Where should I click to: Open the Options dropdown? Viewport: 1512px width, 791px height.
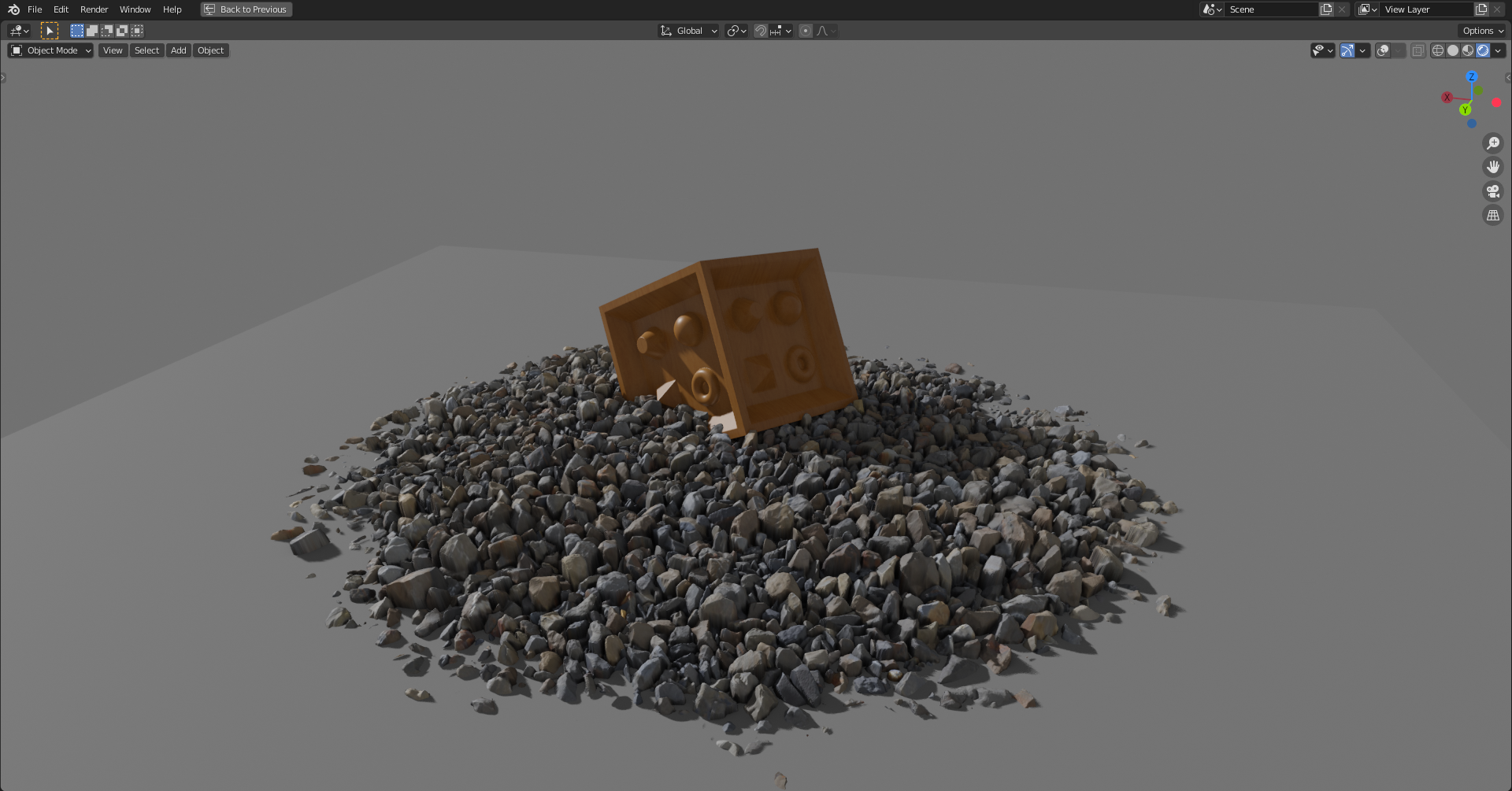(1483, 31)
